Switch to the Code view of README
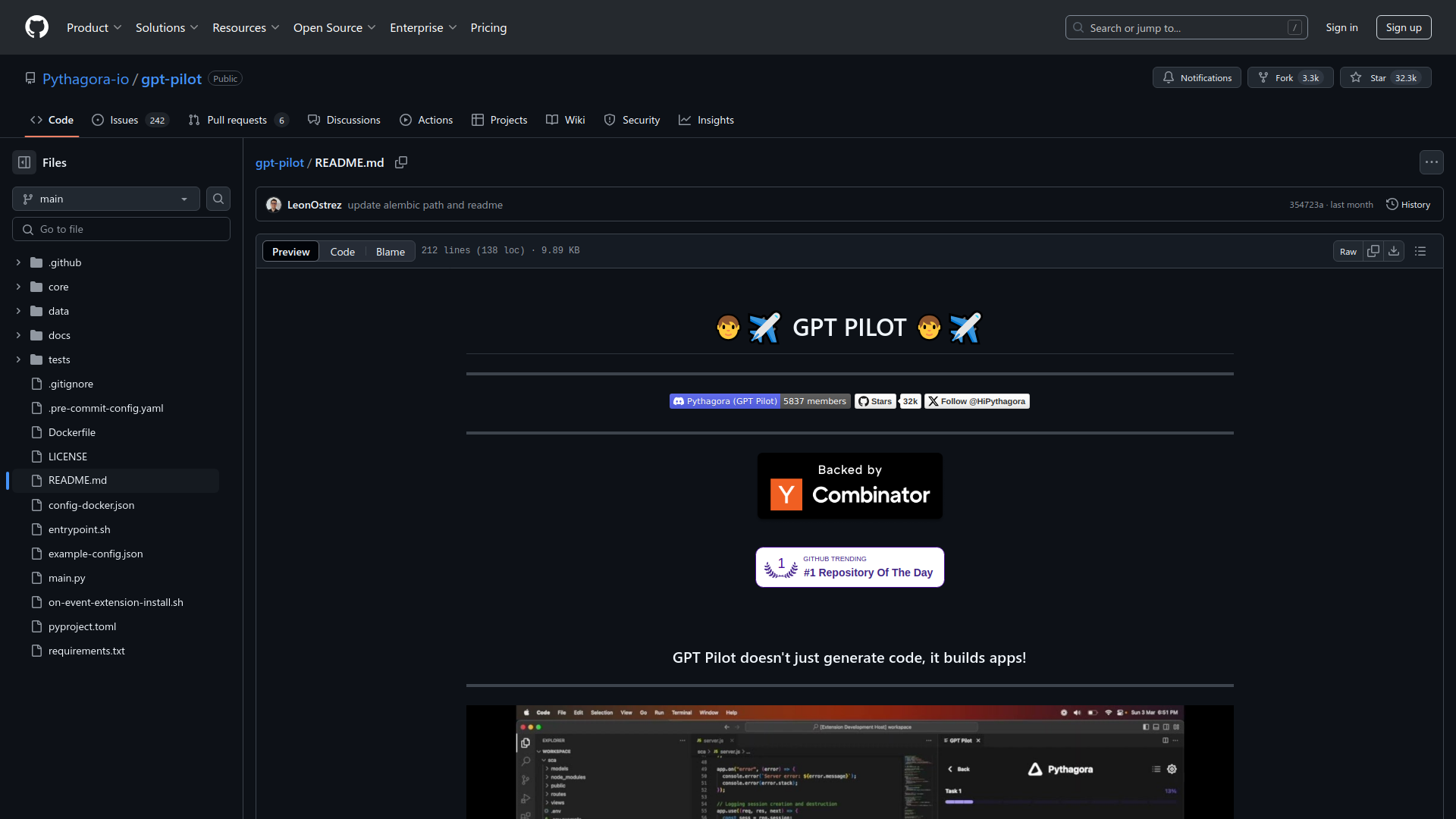 pos(343,251)
